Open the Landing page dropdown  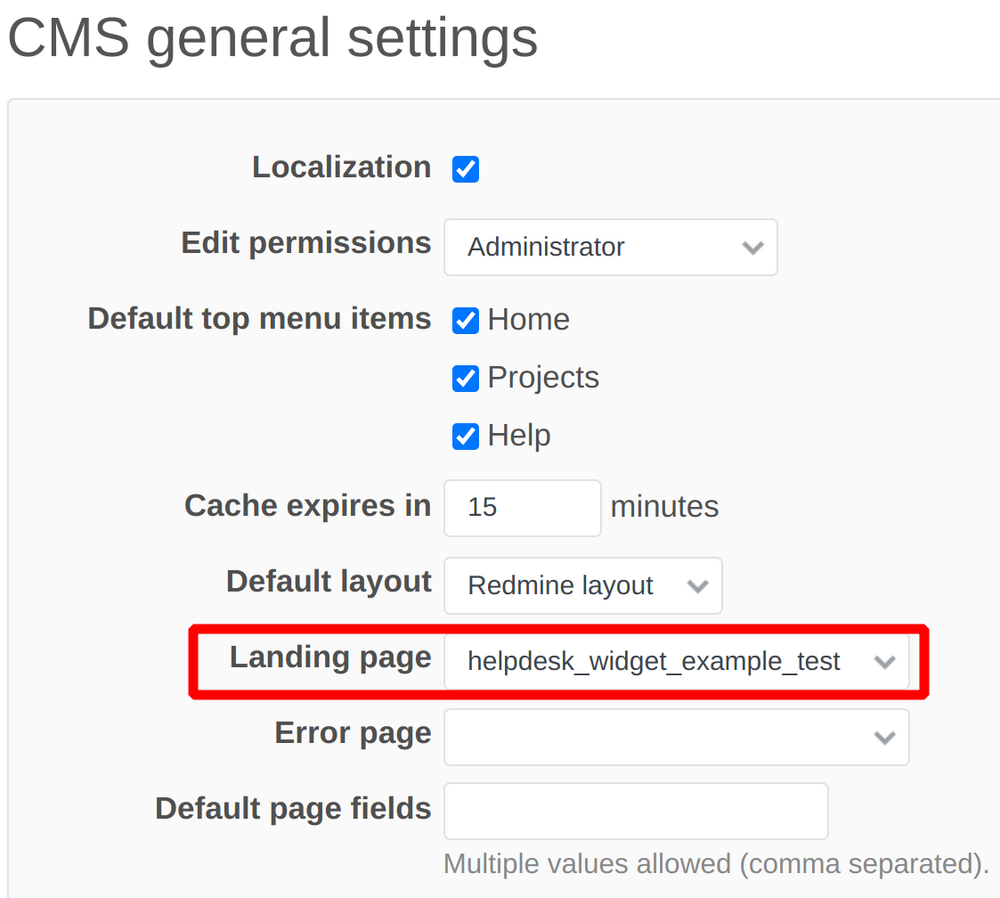coord(676,661)
